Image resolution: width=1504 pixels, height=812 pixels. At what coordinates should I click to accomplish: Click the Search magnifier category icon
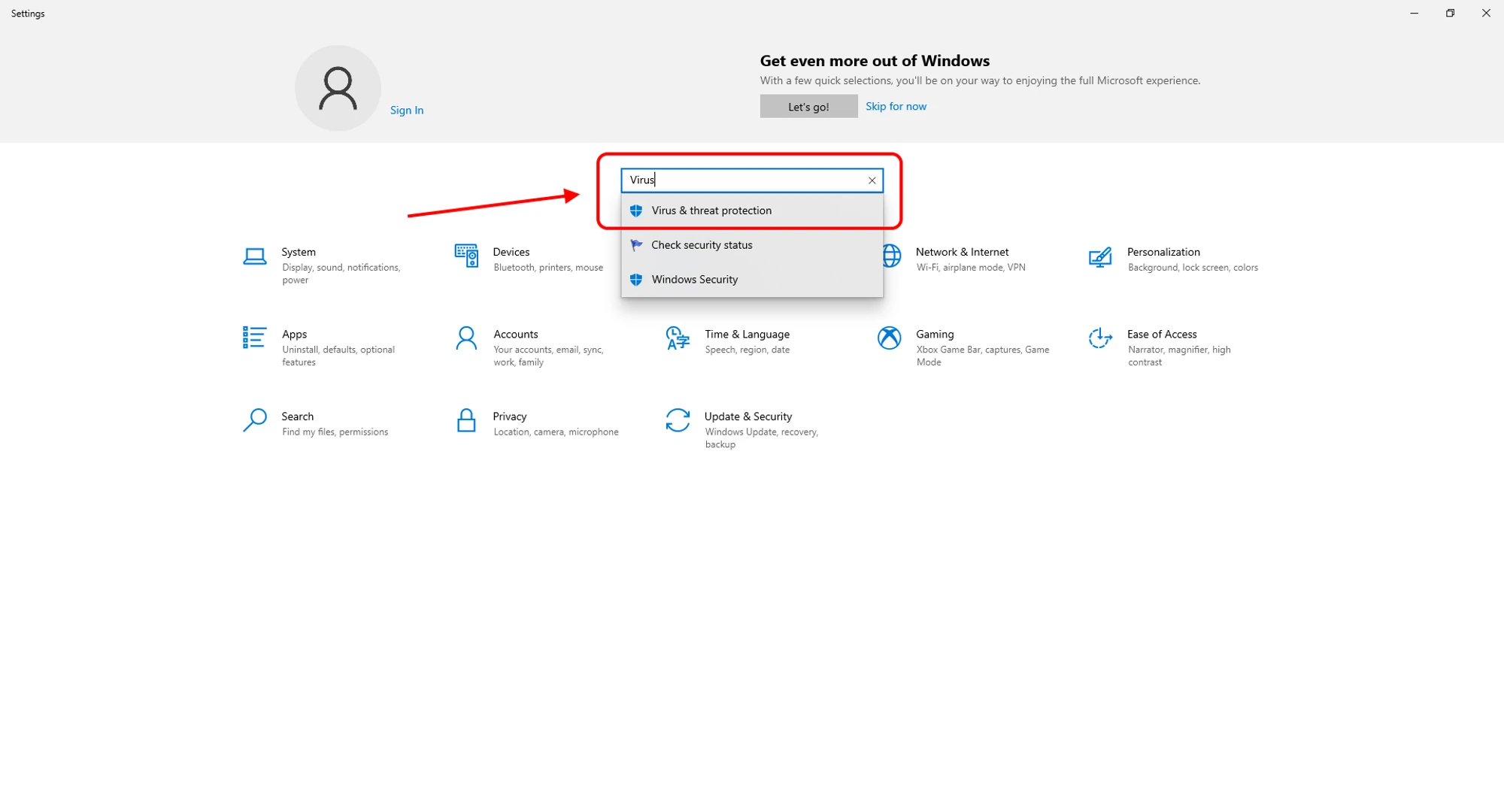pyautogui.click(x=255, y=420)
